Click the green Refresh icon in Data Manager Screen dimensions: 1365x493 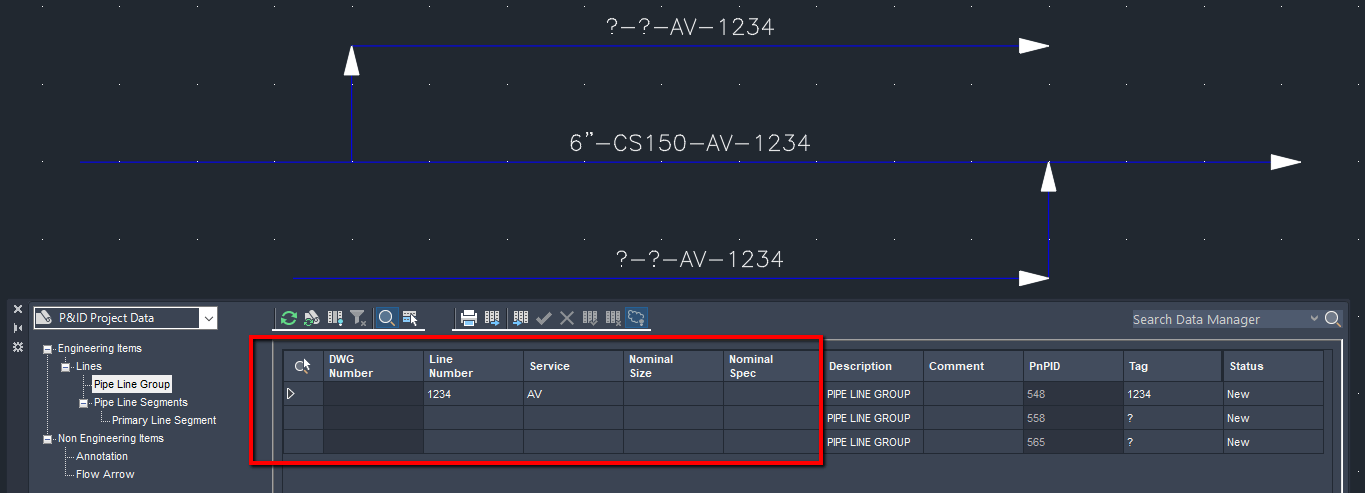[x=289, y=318]
